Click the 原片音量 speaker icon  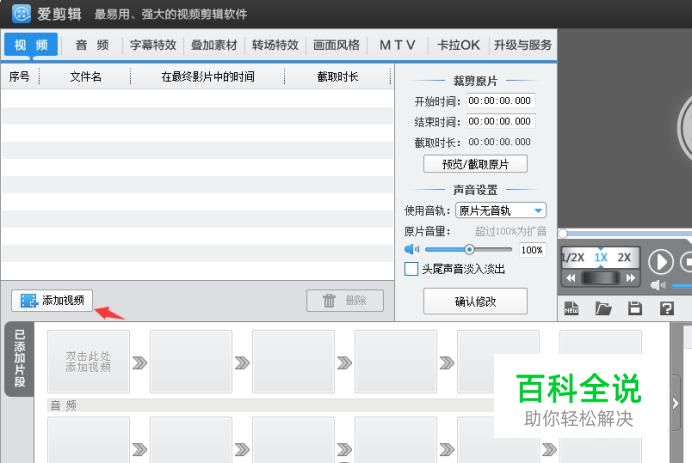[x=411, y=249]
